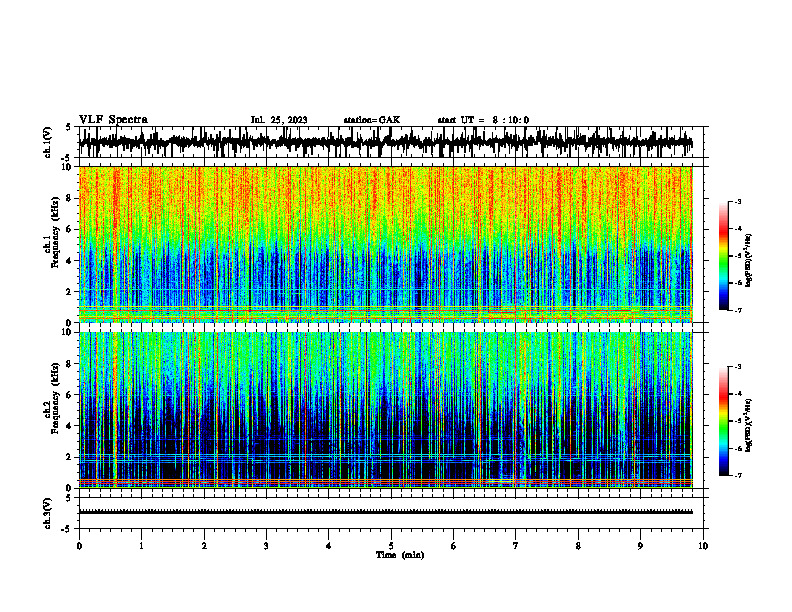The image size is (792, 612).
Task: Click ch.2 frequency axis "6" tick label
Action: pos(71,394)
